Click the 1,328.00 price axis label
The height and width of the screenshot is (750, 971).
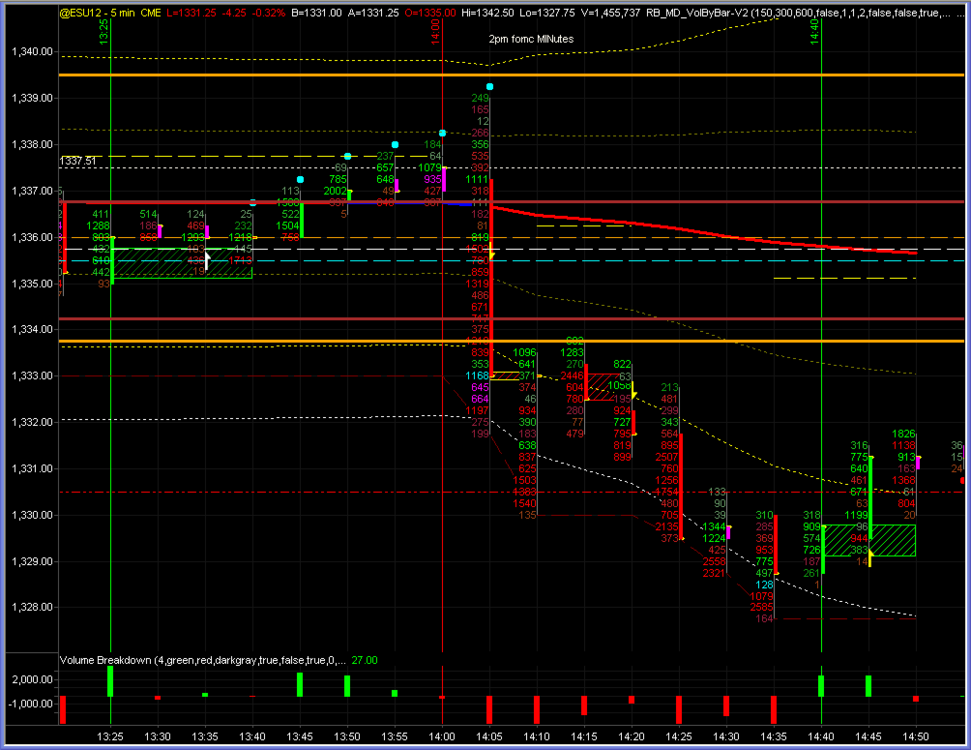32,607
